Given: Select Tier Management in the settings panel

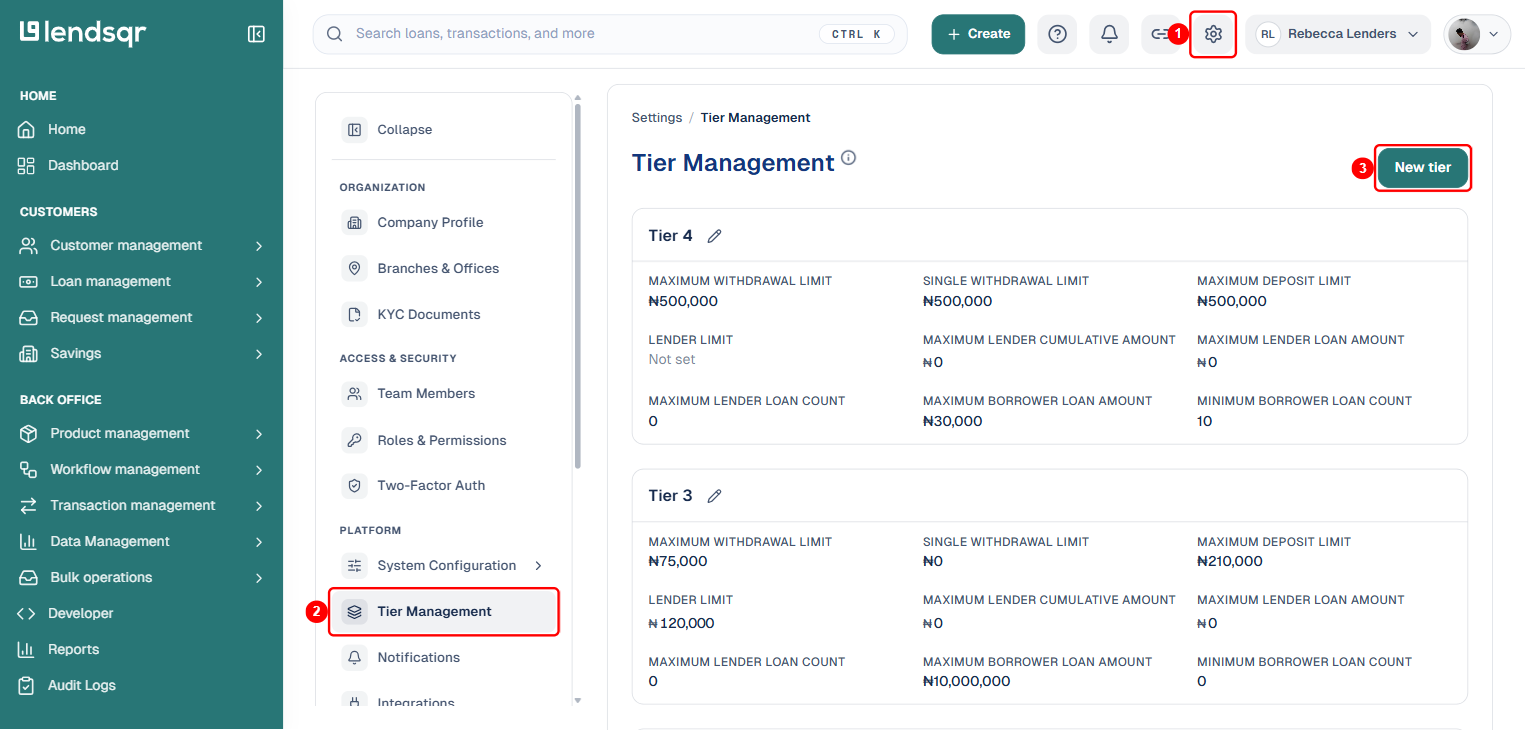Looking at the screenshot, I should [x=444, y=612].
